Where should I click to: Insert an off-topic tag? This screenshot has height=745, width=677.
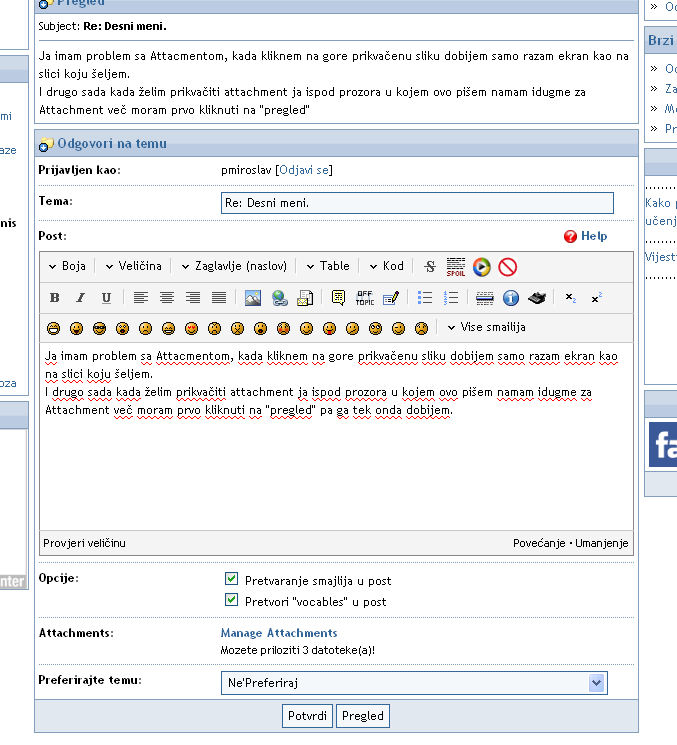[x=365, y=297]
